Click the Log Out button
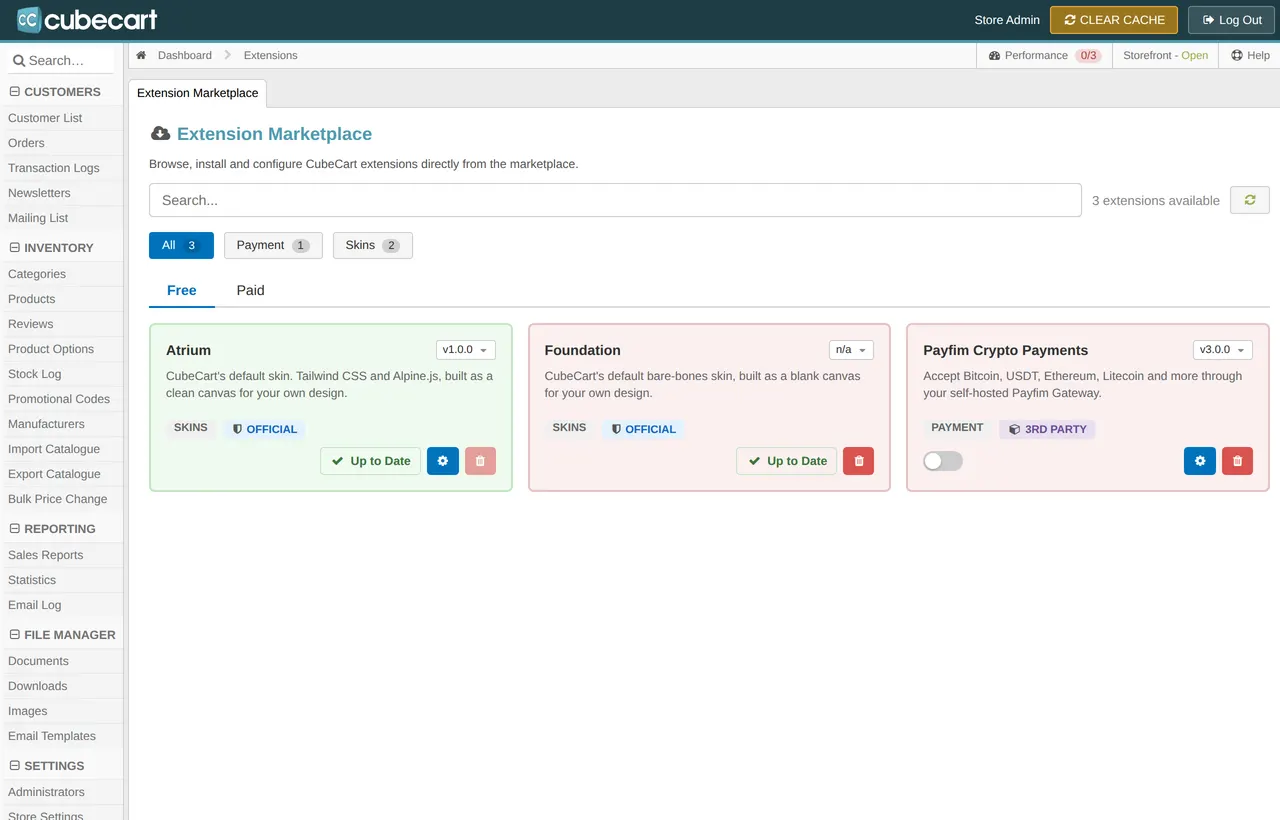Image resolution: width=1280 pixels, height=820 pixels. (x=1232, y=20)
